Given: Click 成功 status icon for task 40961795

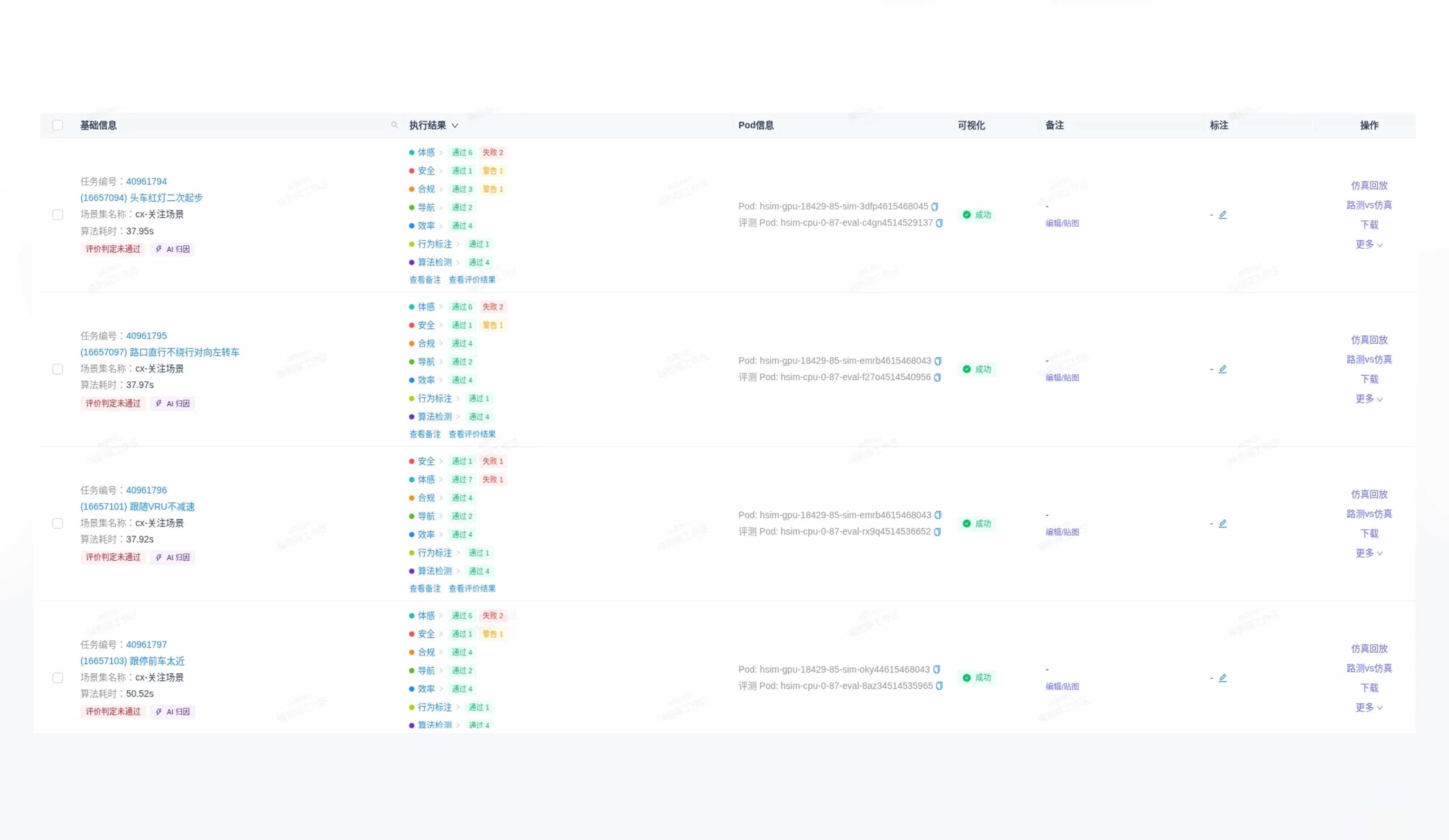Looking at the screenshot, I should [966, 369].
